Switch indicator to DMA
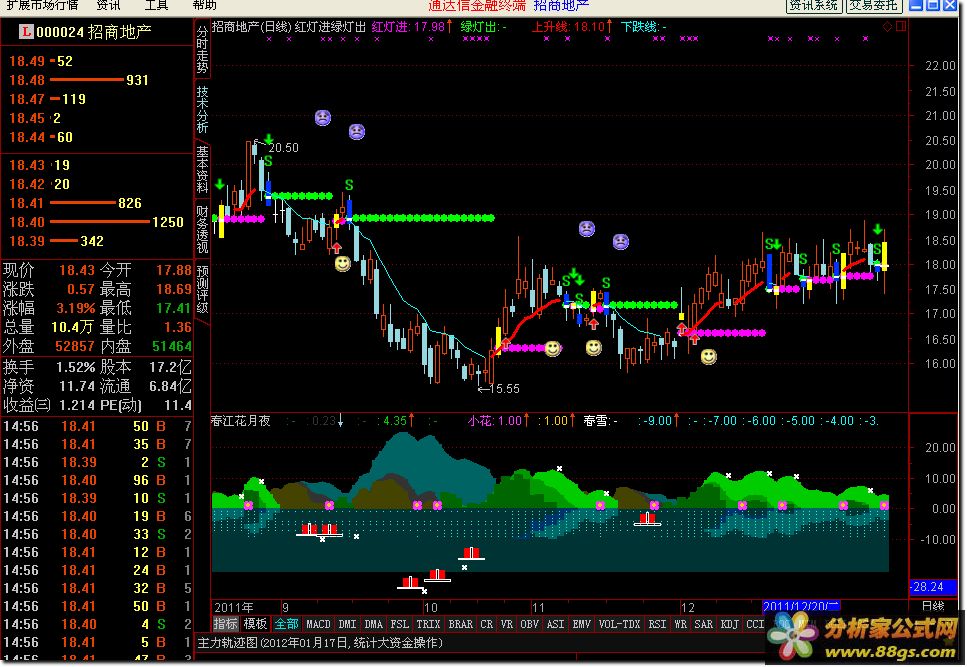 373,624
